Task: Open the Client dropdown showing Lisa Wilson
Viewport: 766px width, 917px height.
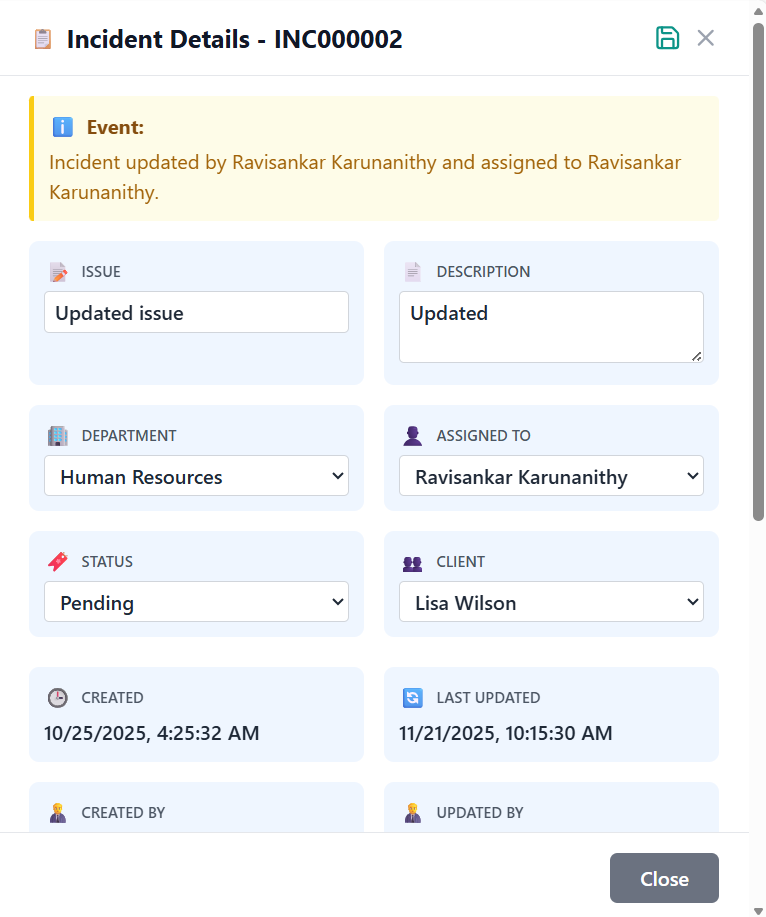Action: [x=551, y=603]
